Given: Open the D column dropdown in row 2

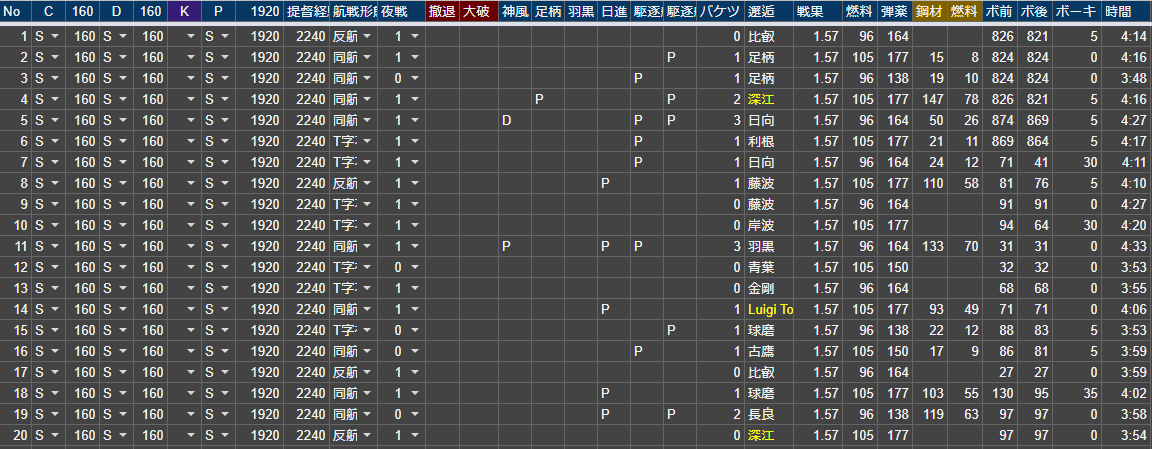Looking at the screenshot, I should [123, 58].
